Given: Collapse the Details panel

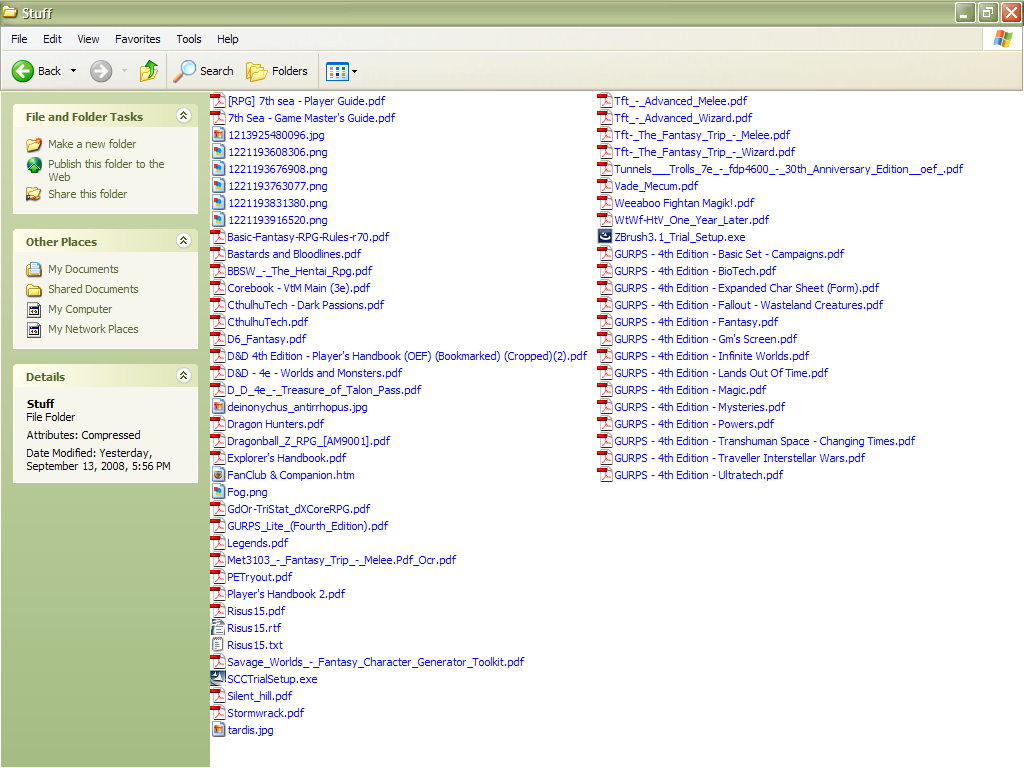Looking at the screenshot, I should pyautogui.click(x=184, y=376).
